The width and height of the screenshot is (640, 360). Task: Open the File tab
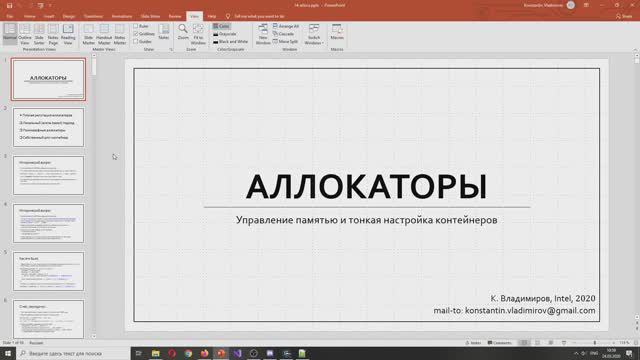click(10, 16)
